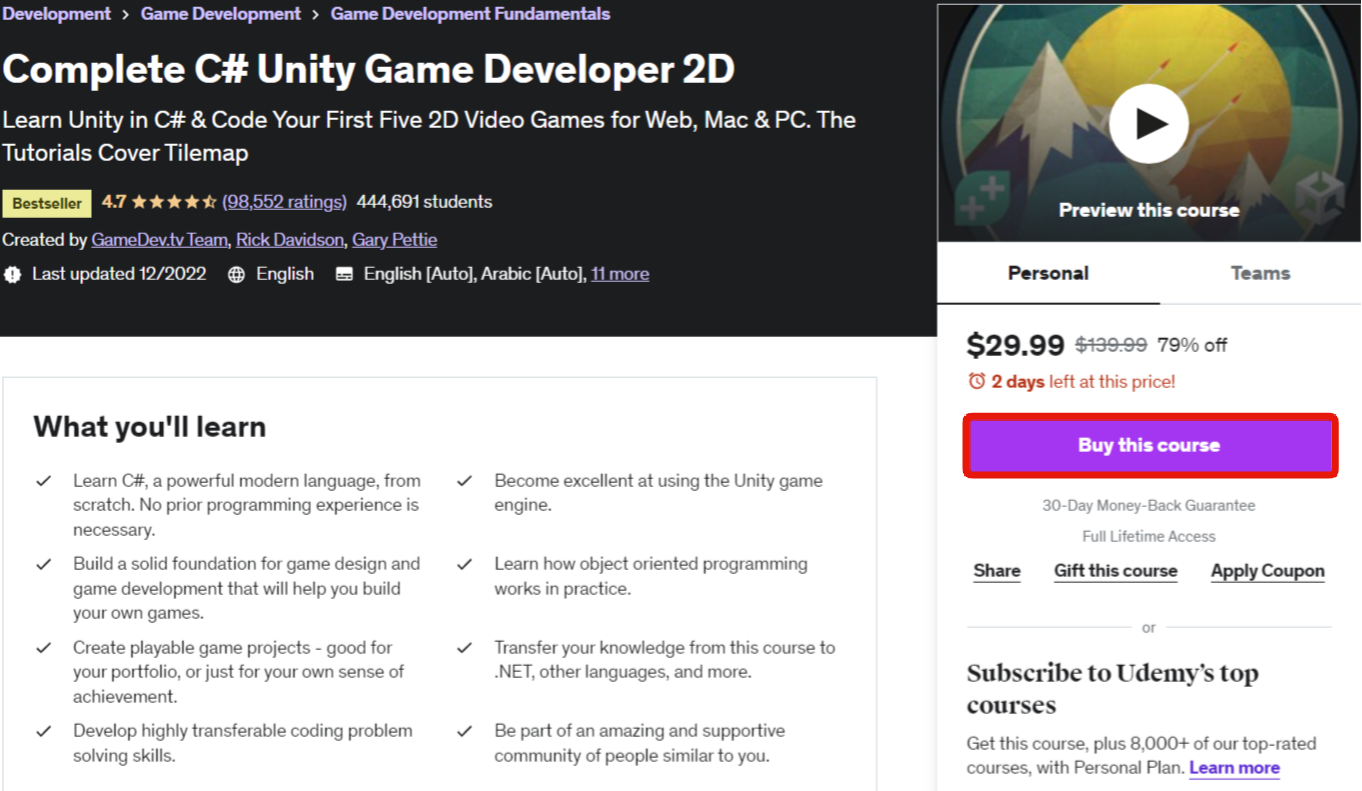The height and width of the screenshot is (791, 1362).
Task: Click Full Lifetime Access text
Action: [1149, 537]
